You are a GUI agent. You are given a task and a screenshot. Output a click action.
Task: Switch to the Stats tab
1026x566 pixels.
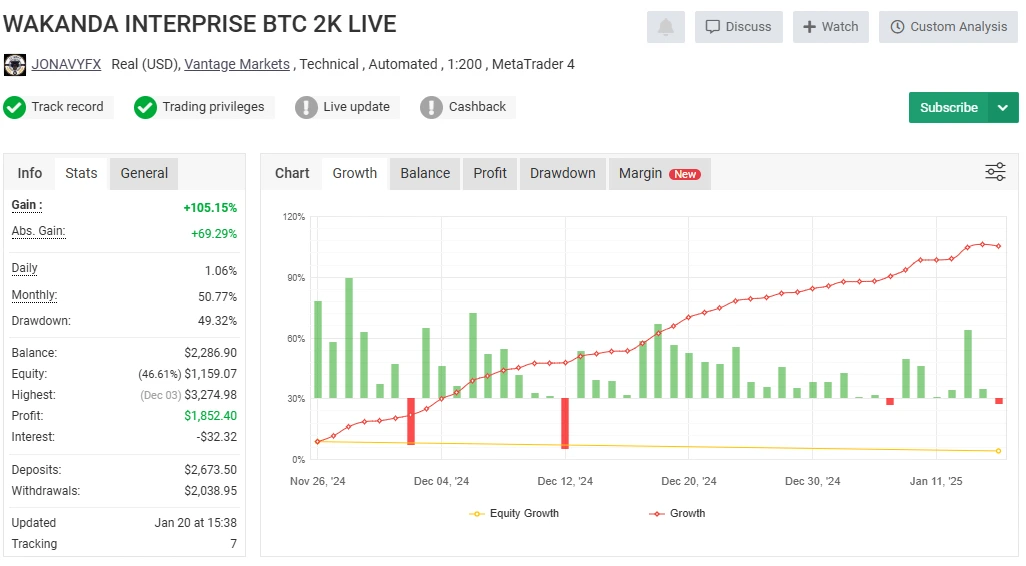(81, 173)
